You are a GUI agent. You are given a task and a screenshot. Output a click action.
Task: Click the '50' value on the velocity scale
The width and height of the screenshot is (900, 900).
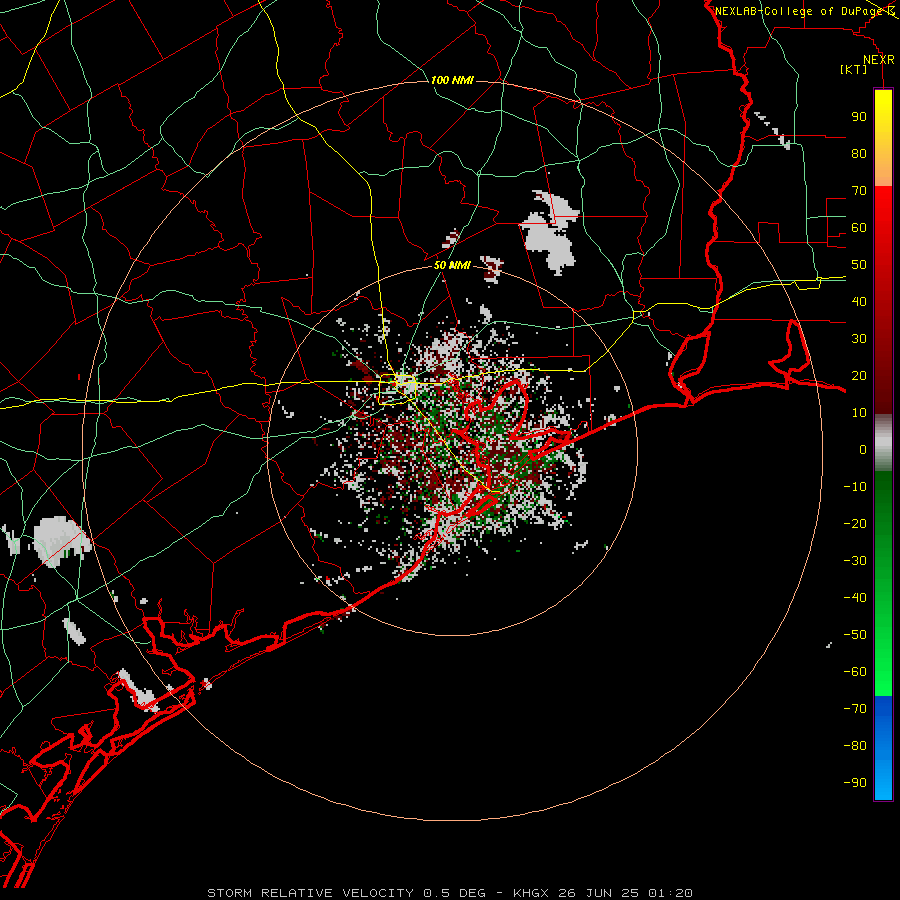859,265
